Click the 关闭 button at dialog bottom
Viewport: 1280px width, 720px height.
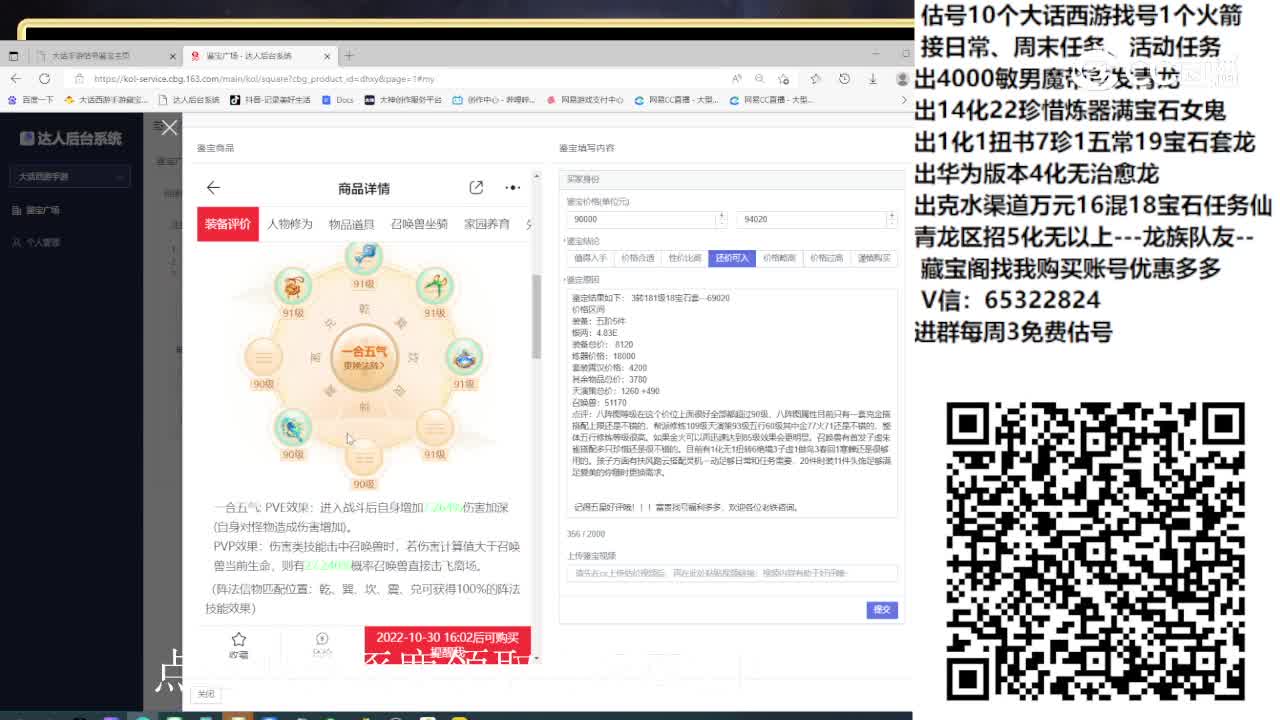(x=206, y=694)
